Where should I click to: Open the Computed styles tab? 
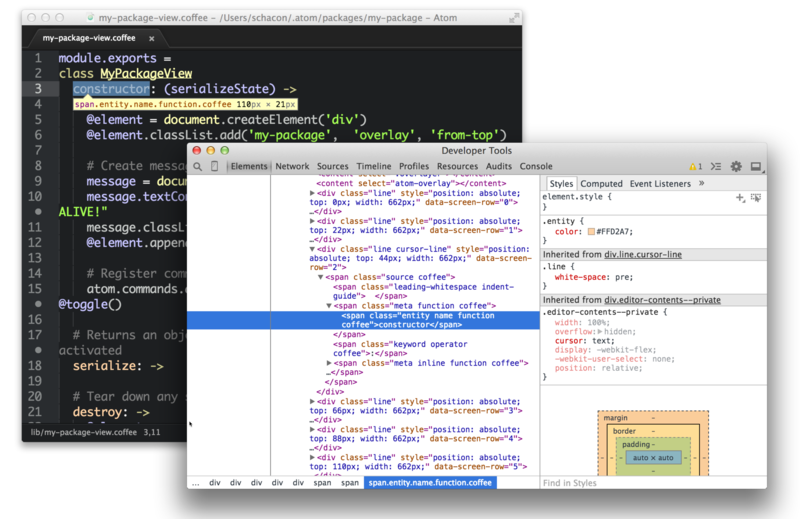click(x=601, y=184)
